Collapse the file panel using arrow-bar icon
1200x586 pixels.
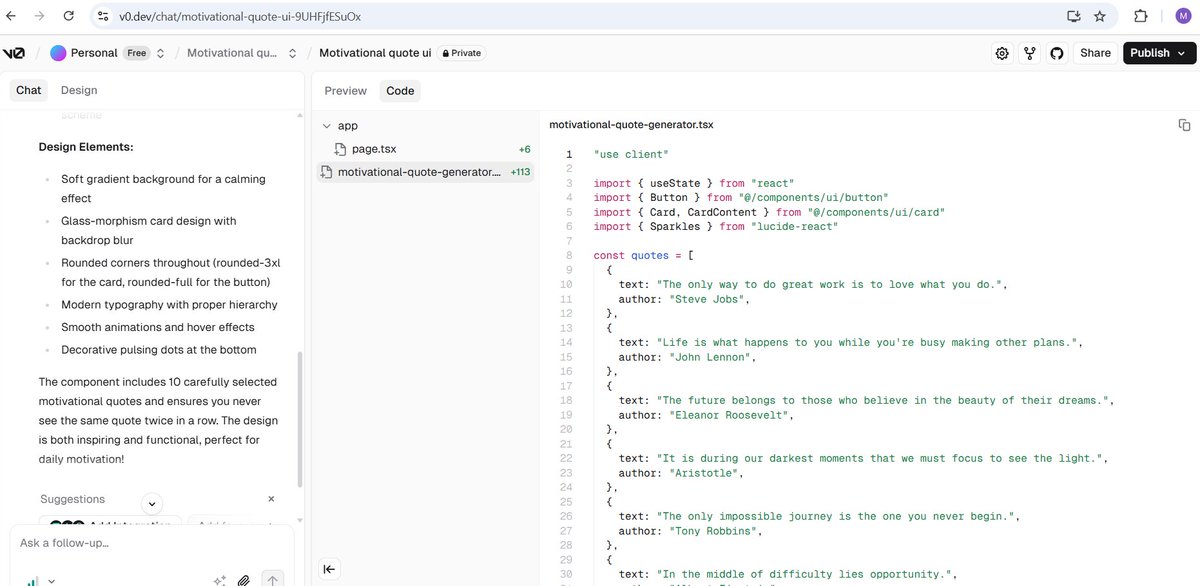tap(329, 569)
